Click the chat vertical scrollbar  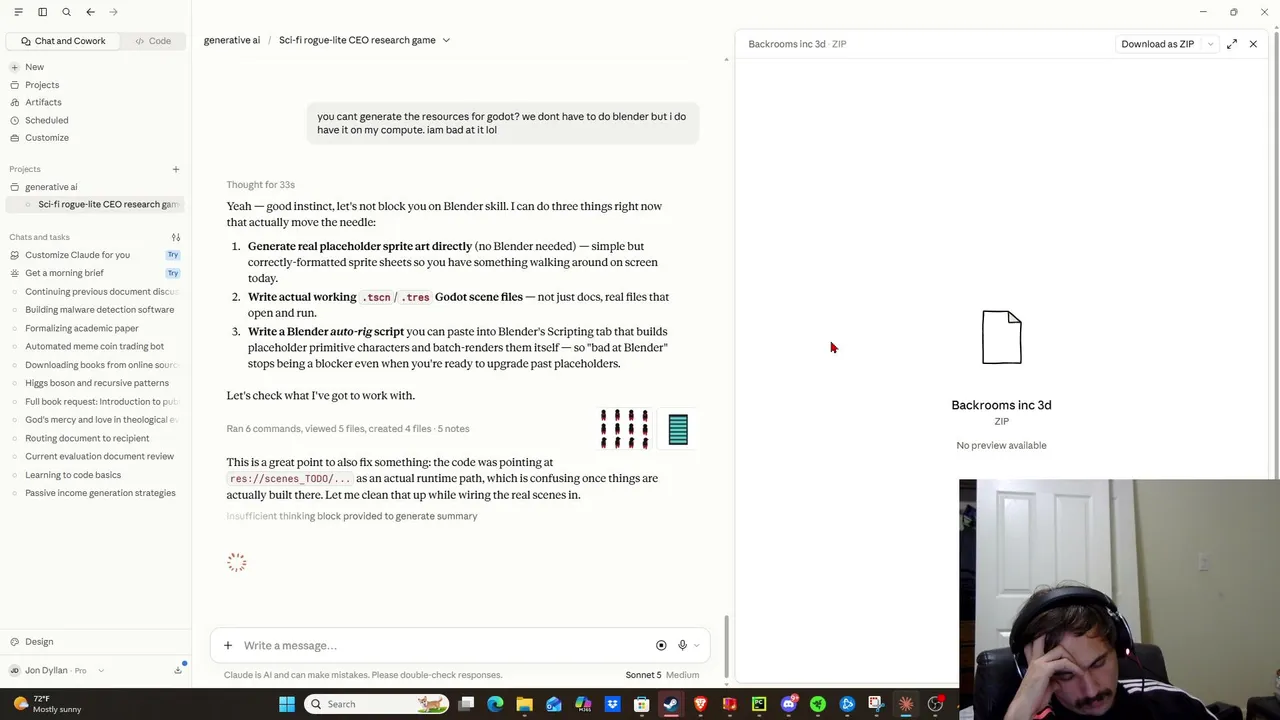point(727,645)
